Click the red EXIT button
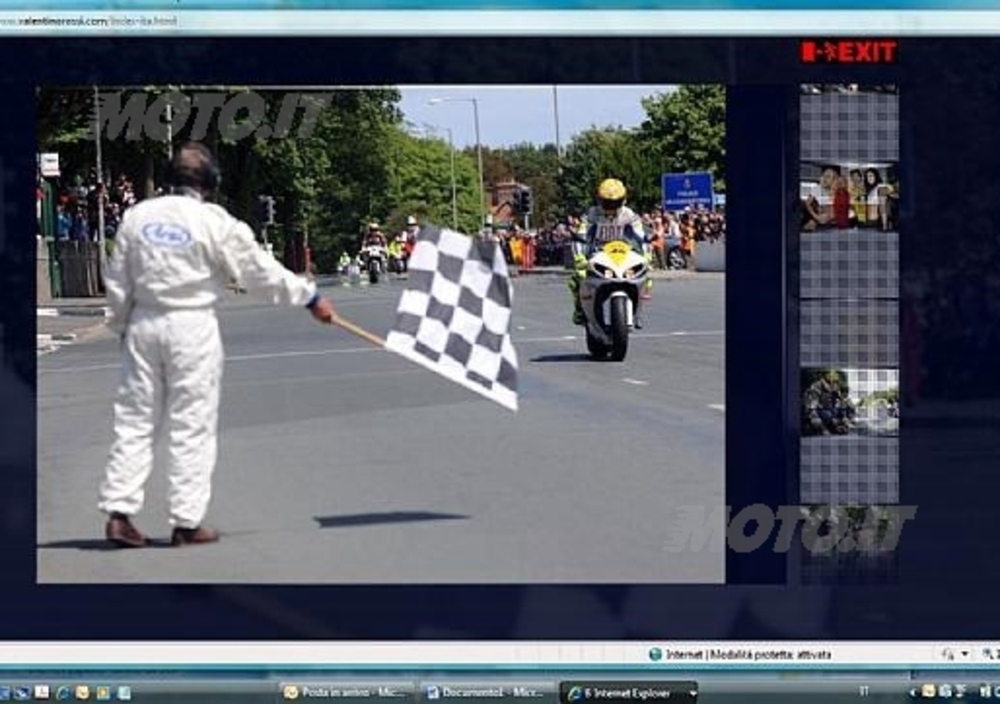Viewport: 1000px width, 704px height. tap(848, 52)
